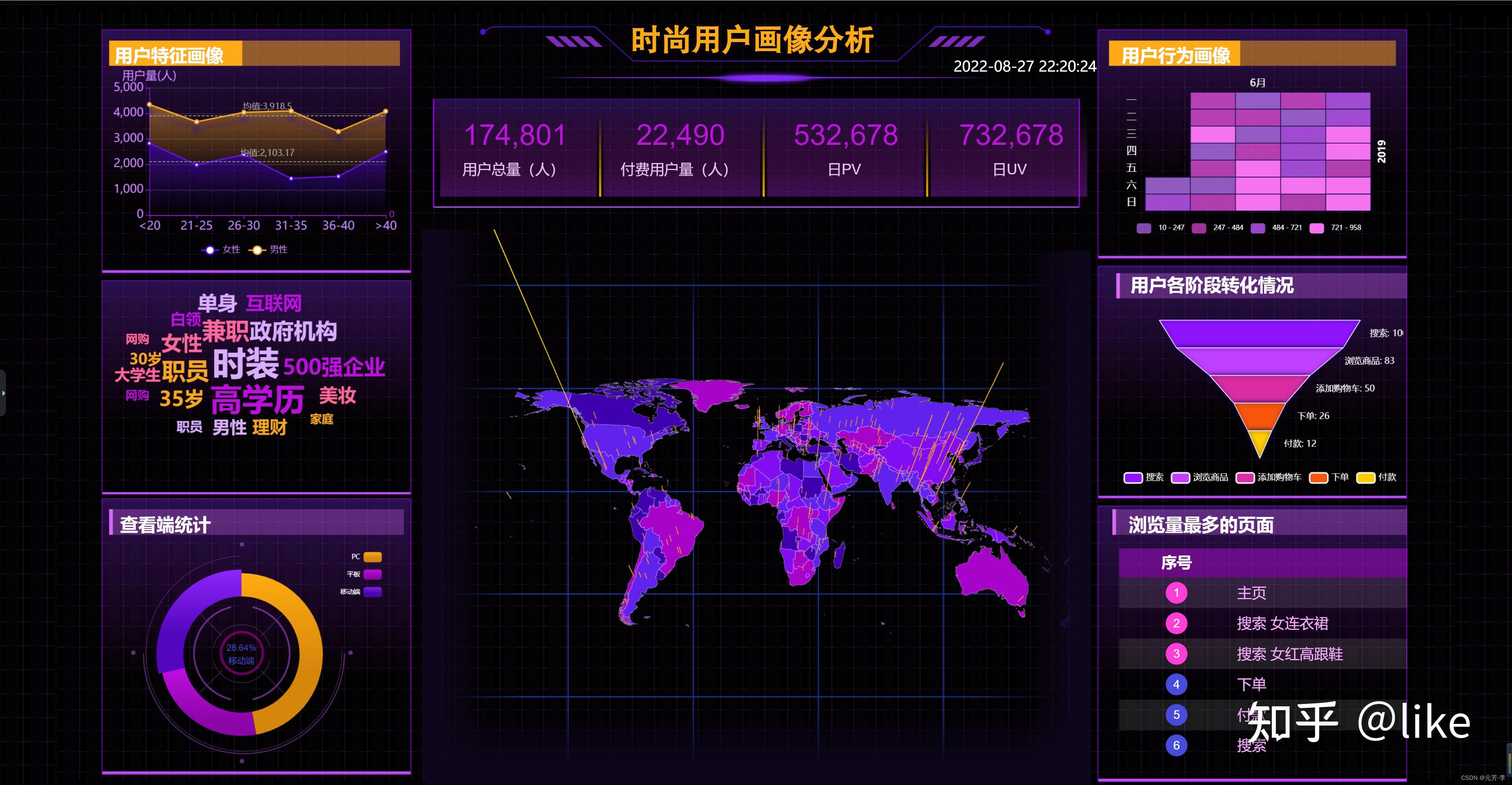This screenshot has width=1512, height=785.
Task: Click the 序号 column header
Action: [x=1176, y=563]
